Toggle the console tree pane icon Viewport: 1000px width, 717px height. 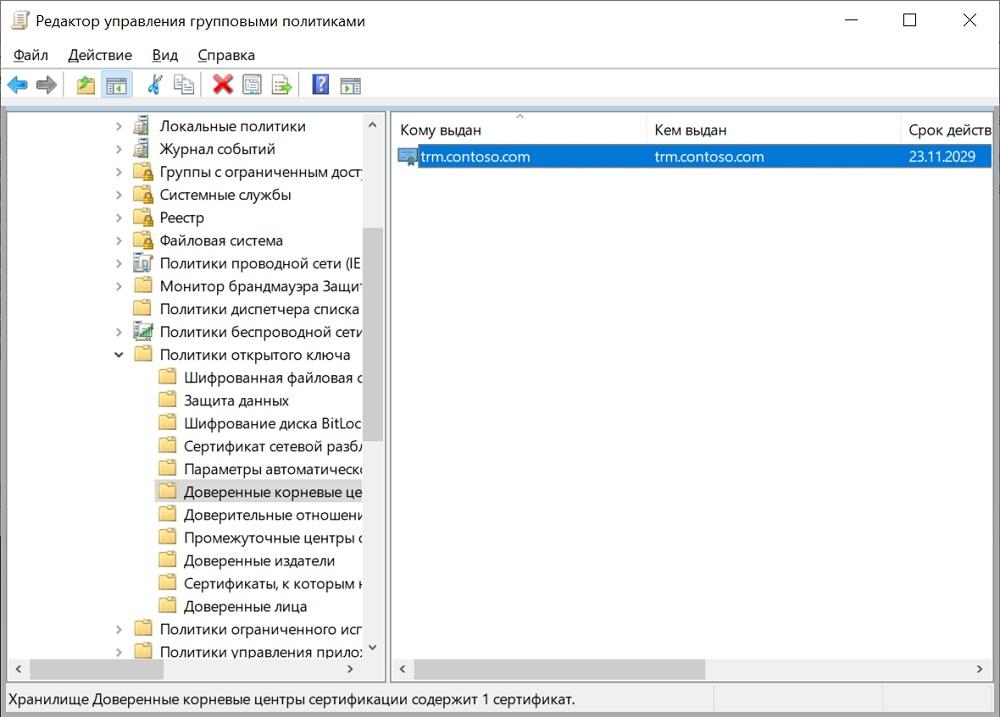click(116, 85)
